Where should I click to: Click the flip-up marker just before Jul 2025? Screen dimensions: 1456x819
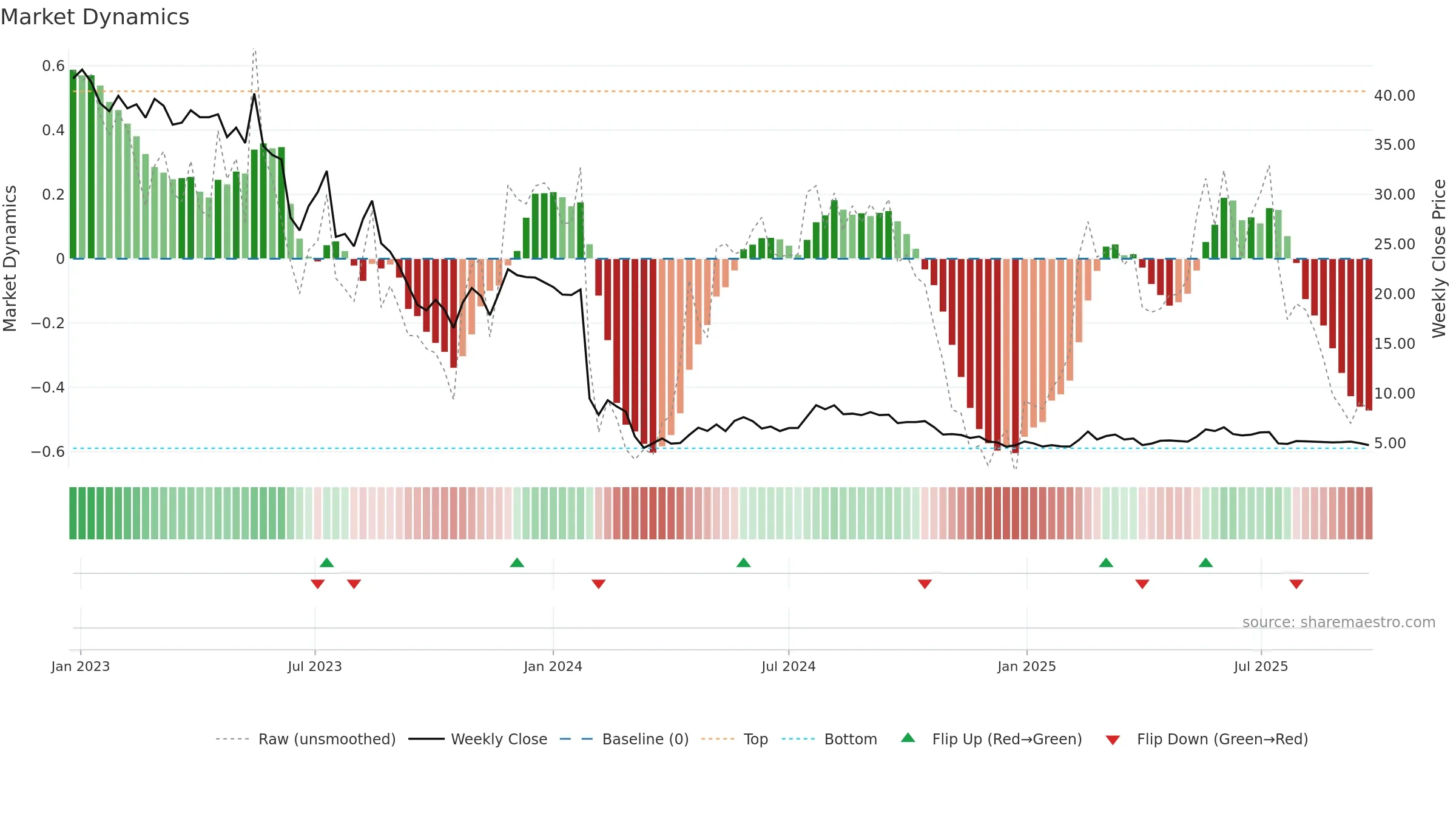tap(1206, 562)
